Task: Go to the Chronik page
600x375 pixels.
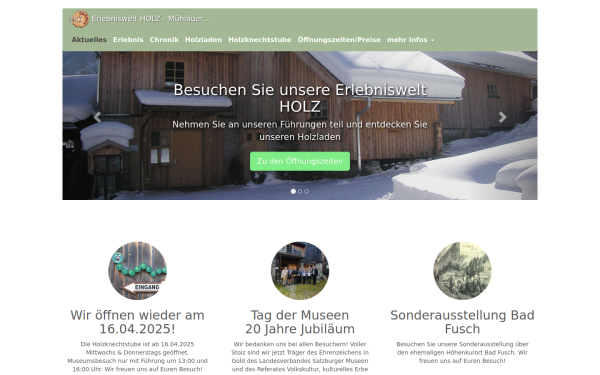Action: [x=164, y=40]
